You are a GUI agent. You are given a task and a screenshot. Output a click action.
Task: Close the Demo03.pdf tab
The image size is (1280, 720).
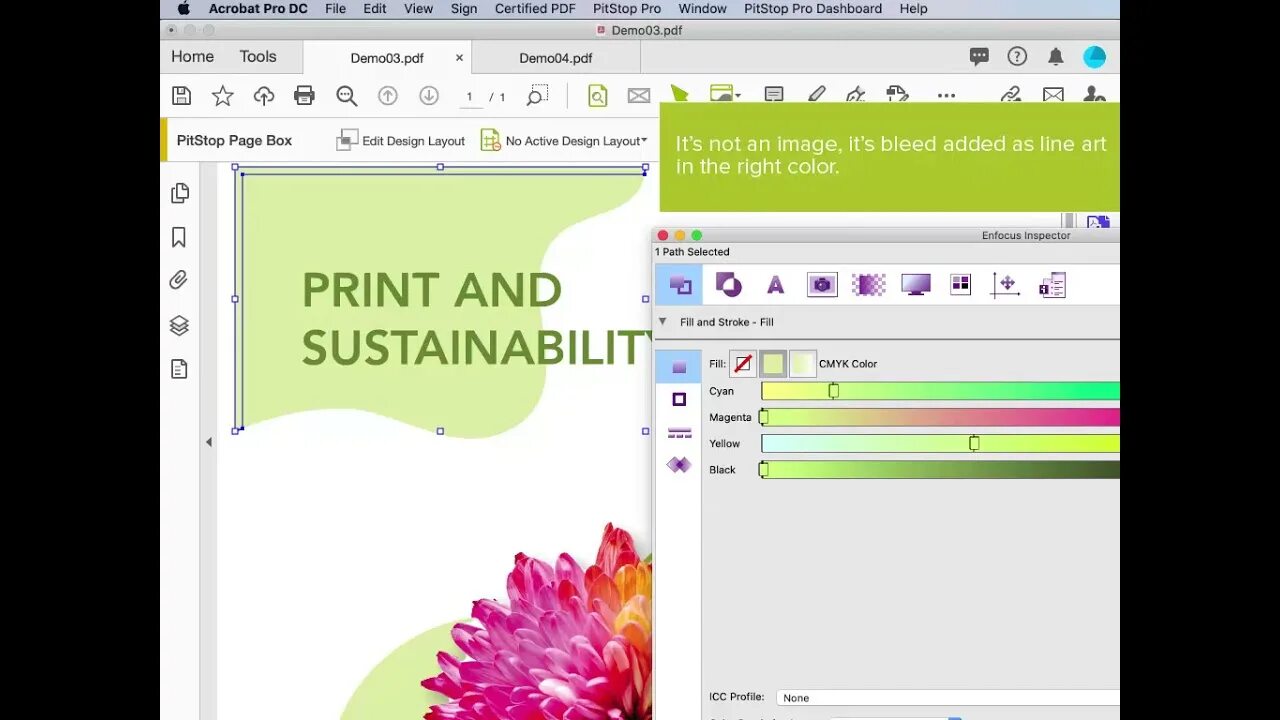click(459, 58)
